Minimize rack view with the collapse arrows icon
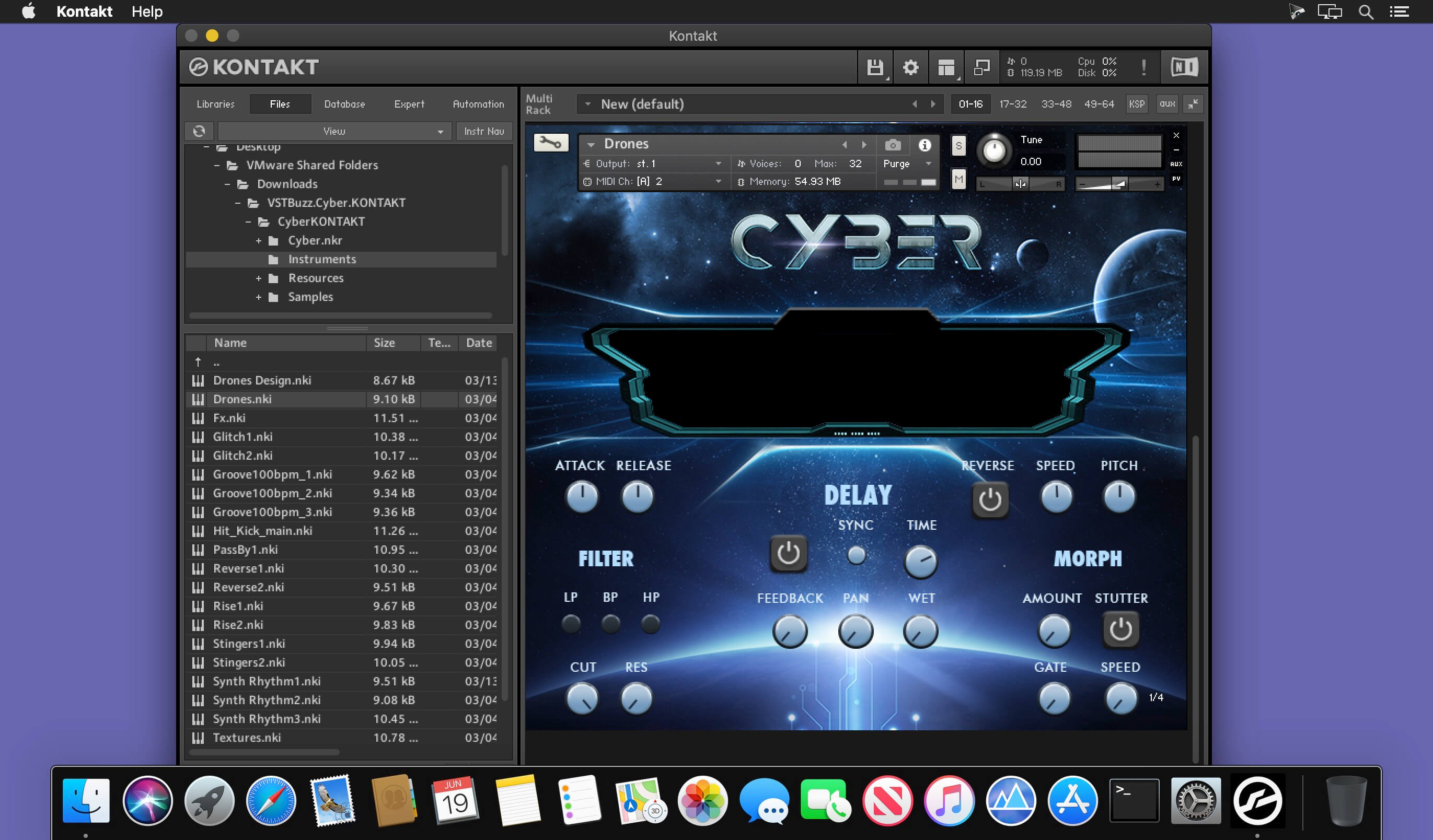Screen dimensions: 1433x840 pyautogui.click(x=1193, y=104)
